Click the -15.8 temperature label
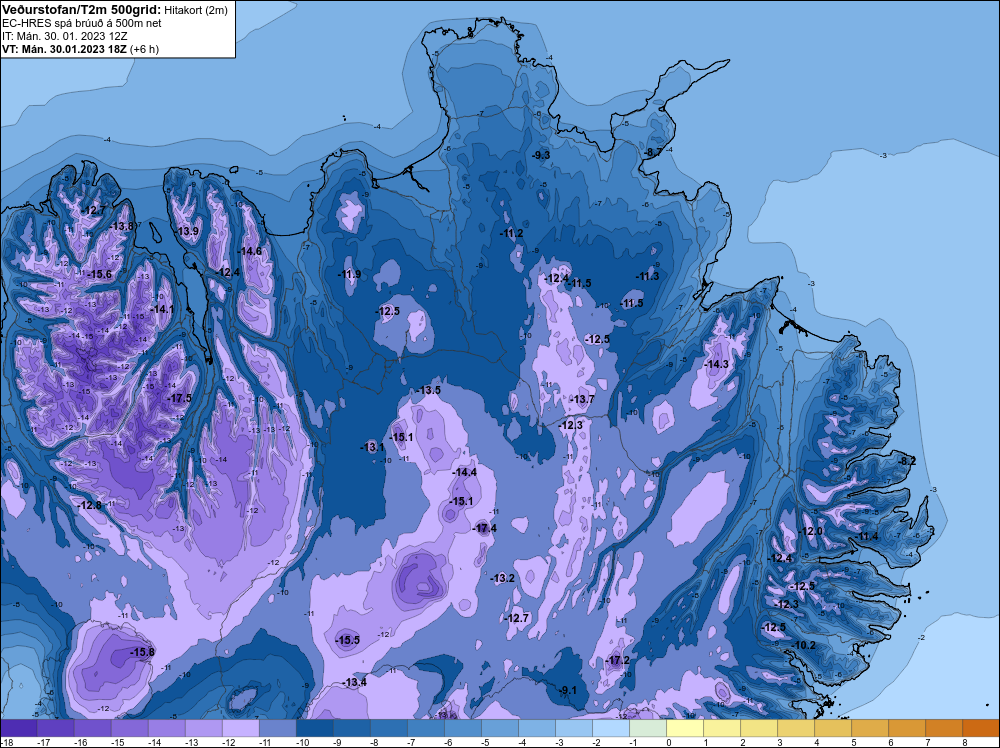 (142, 652)
